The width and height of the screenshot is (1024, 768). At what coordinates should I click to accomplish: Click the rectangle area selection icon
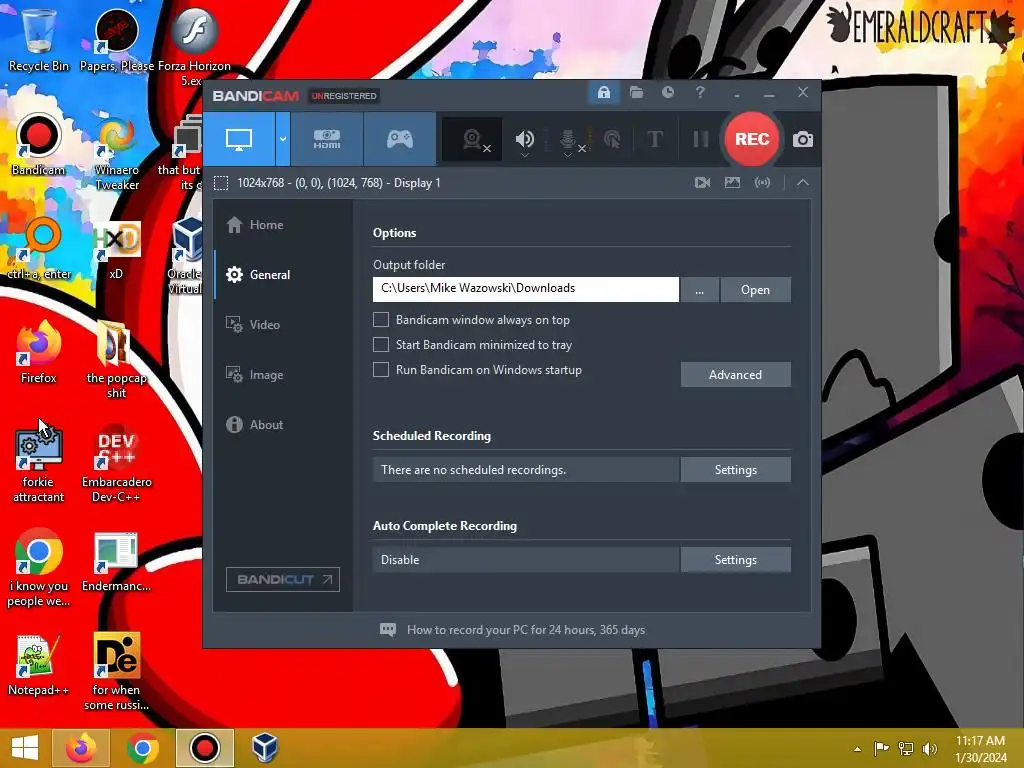(x=221, y=183)
